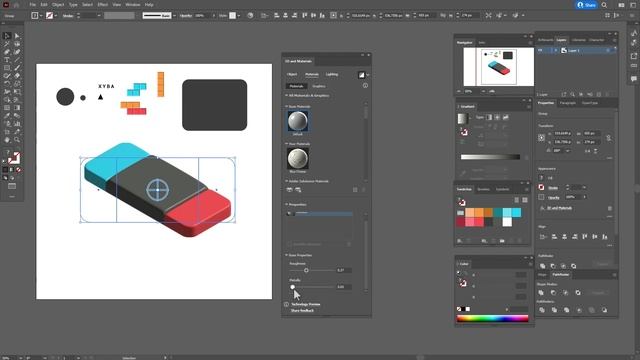Click the Roughness value field
The width and height of the screenshot is (640, 360).
pyautogui.click(x=344, y=270)
